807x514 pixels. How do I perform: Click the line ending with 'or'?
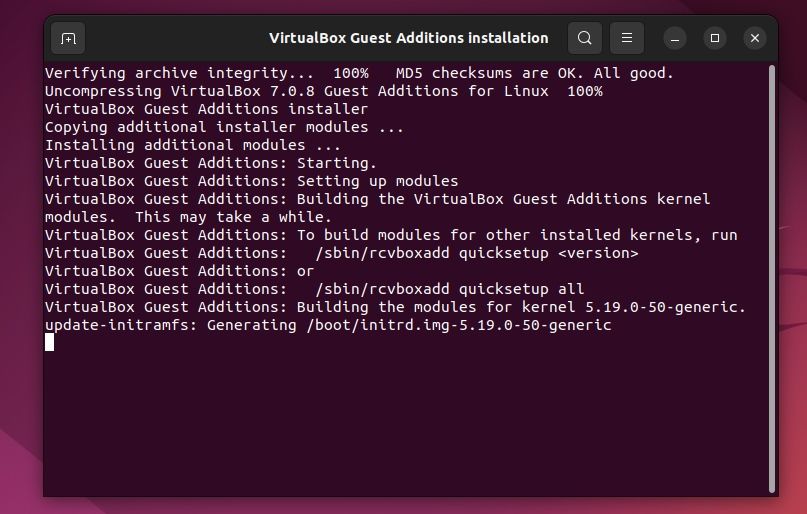180,271
